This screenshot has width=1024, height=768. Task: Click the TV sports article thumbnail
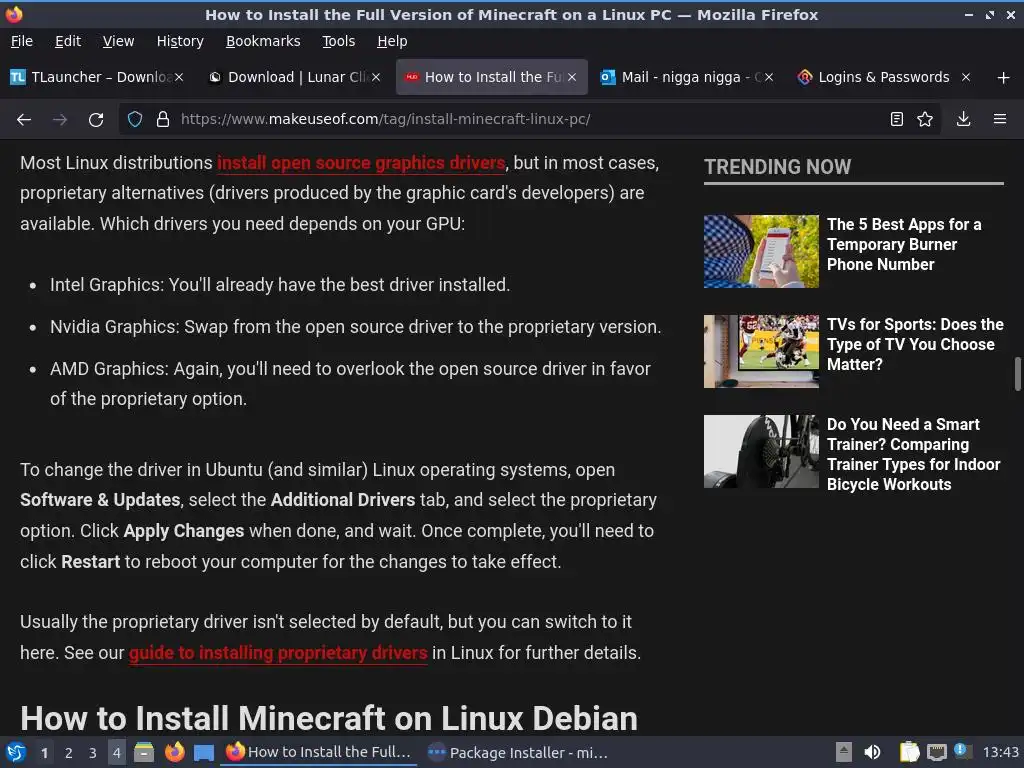pos(761,351)
